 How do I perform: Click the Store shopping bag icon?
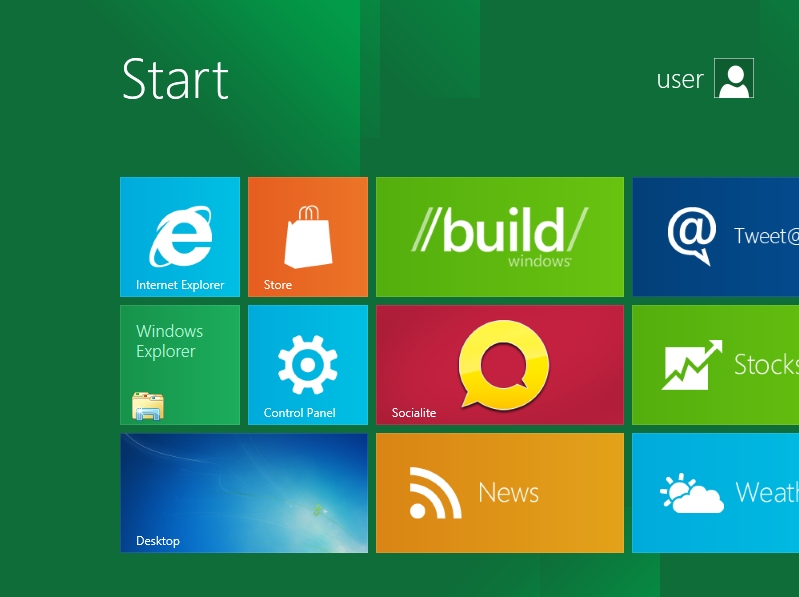coord(308,236)
